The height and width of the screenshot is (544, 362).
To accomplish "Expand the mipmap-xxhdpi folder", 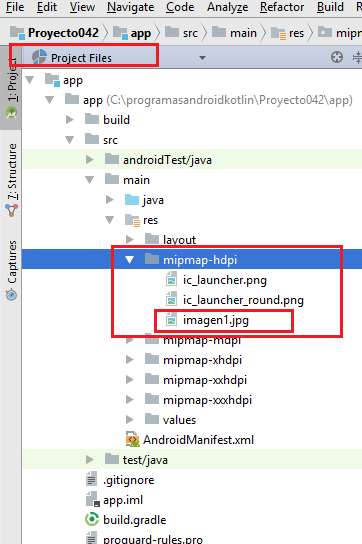I will tap(130, 380).
